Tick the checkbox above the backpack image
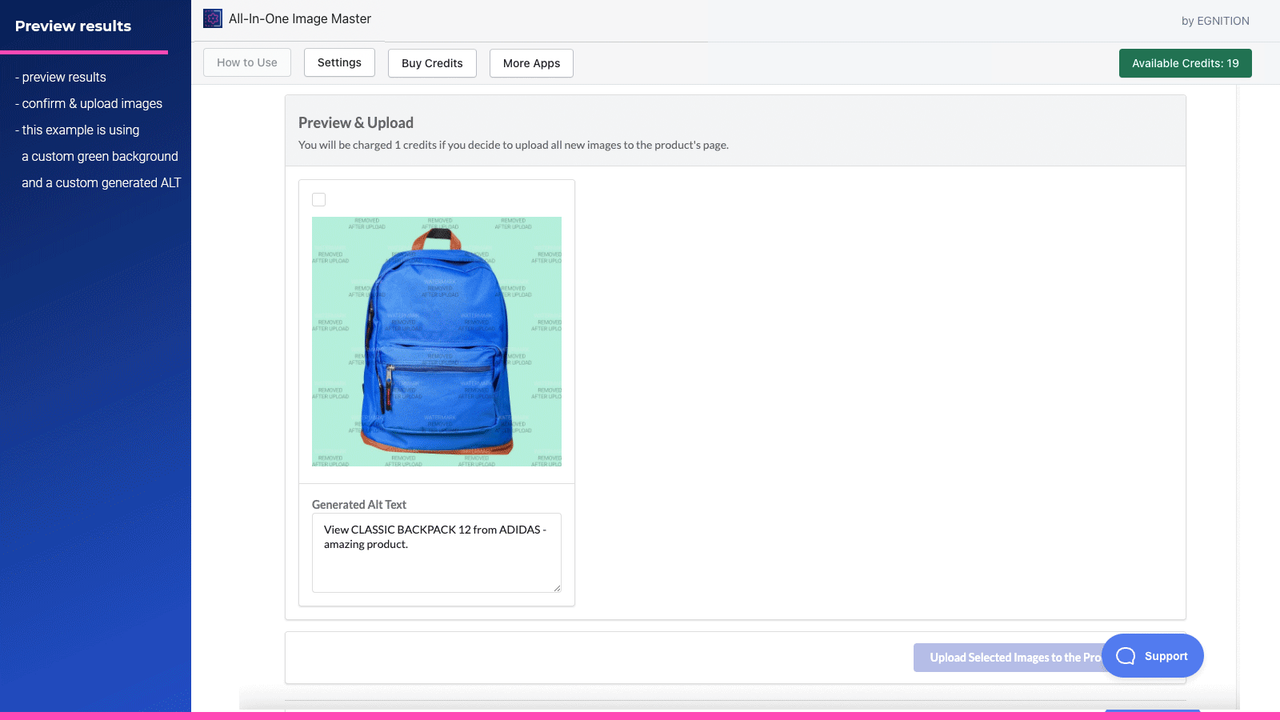The width and height of the screenshot is (1280, 720). (x=319, y=200)
